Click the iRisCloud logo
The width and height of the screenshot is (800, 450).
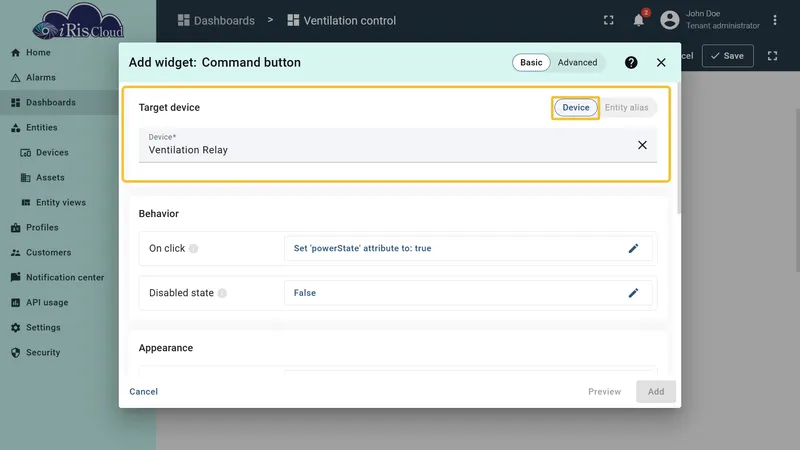(x=78, y=21)
